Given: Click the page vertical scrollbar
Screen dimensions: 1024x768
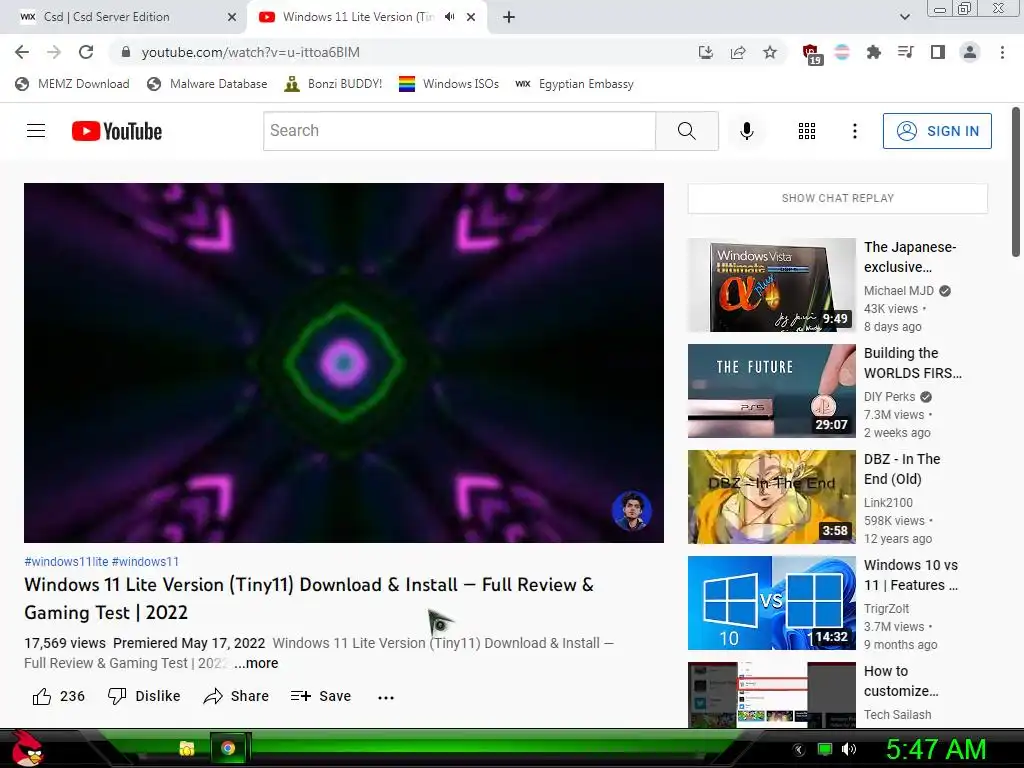Looking at the screenshot, I should click(1016, 182).
